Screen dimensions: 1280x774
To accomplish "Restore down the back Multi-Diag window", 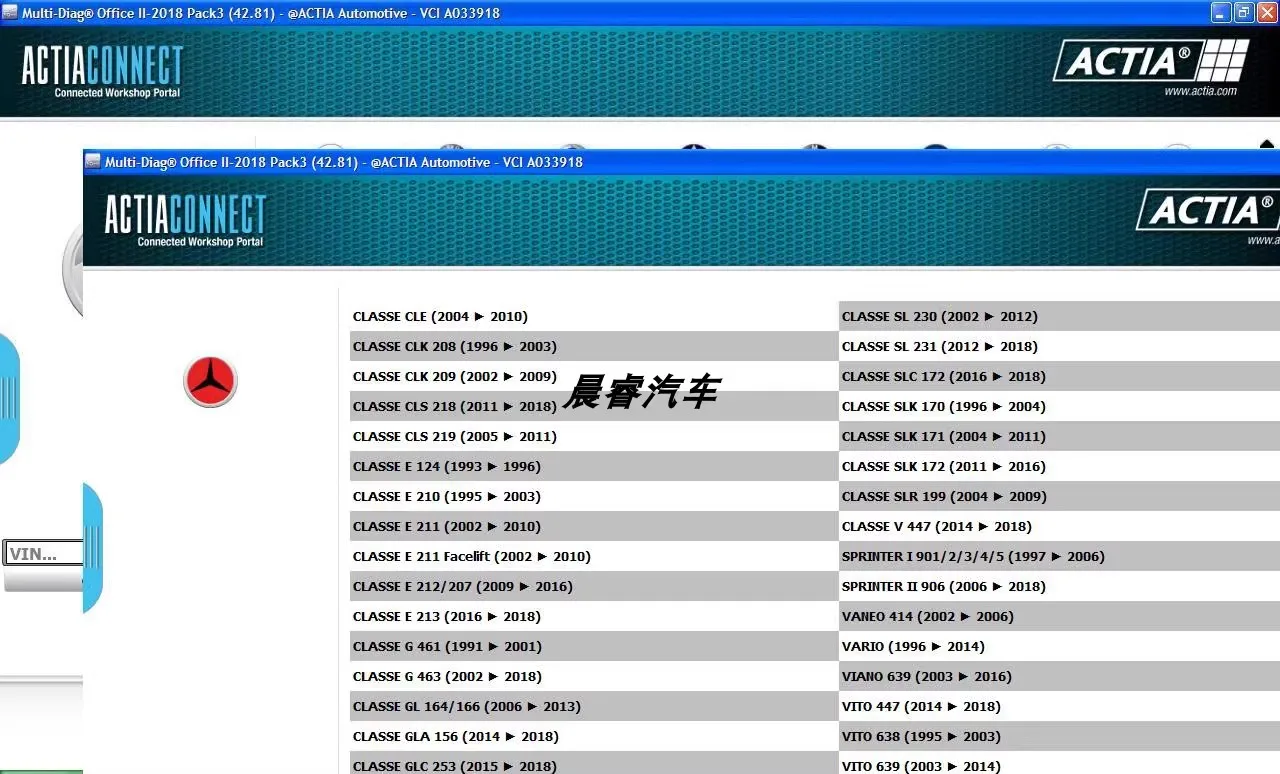I will (x=1244, y=13).
